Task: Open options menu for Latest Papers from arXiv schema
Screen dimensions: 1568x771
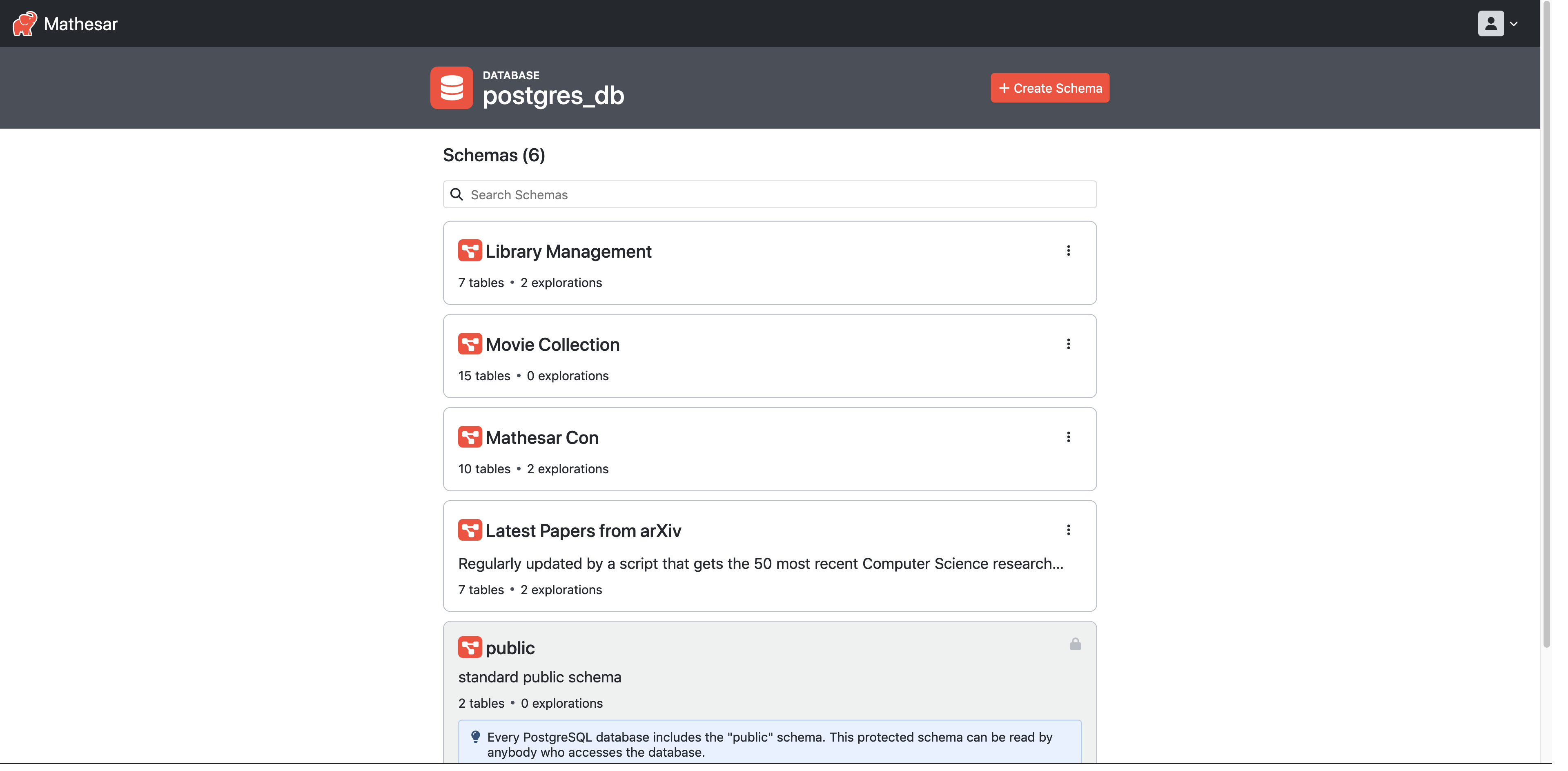Action: pyautogui.click(x=1068, y=530)
